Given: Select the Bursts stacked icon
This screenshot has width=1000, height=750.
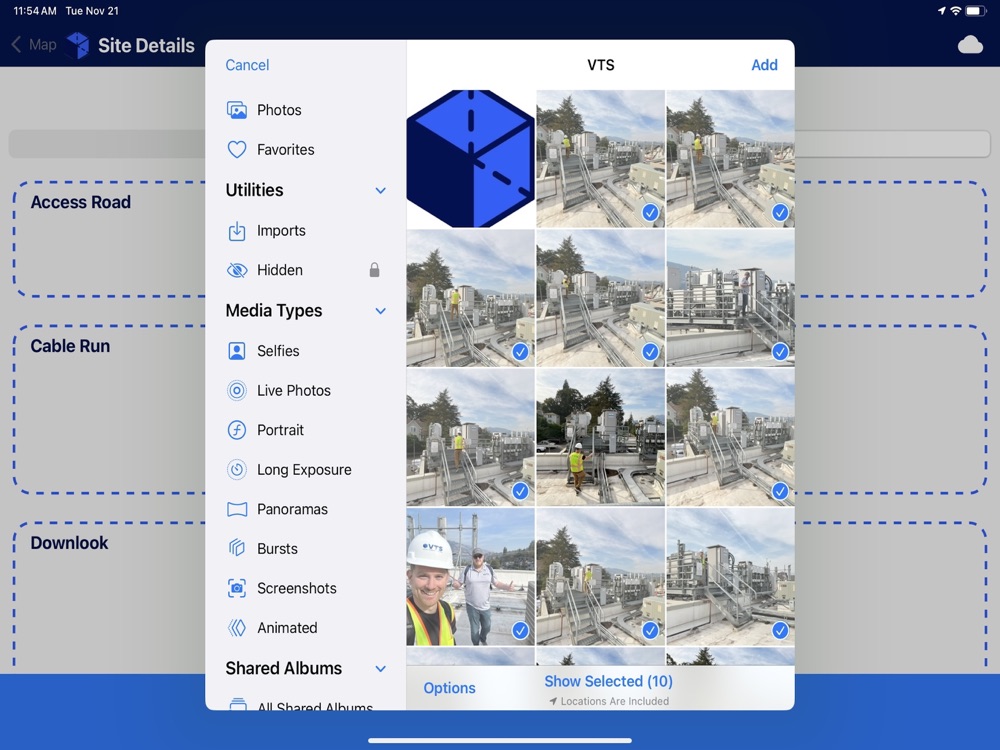Looking at the screenshot, I should click(237, 548).
